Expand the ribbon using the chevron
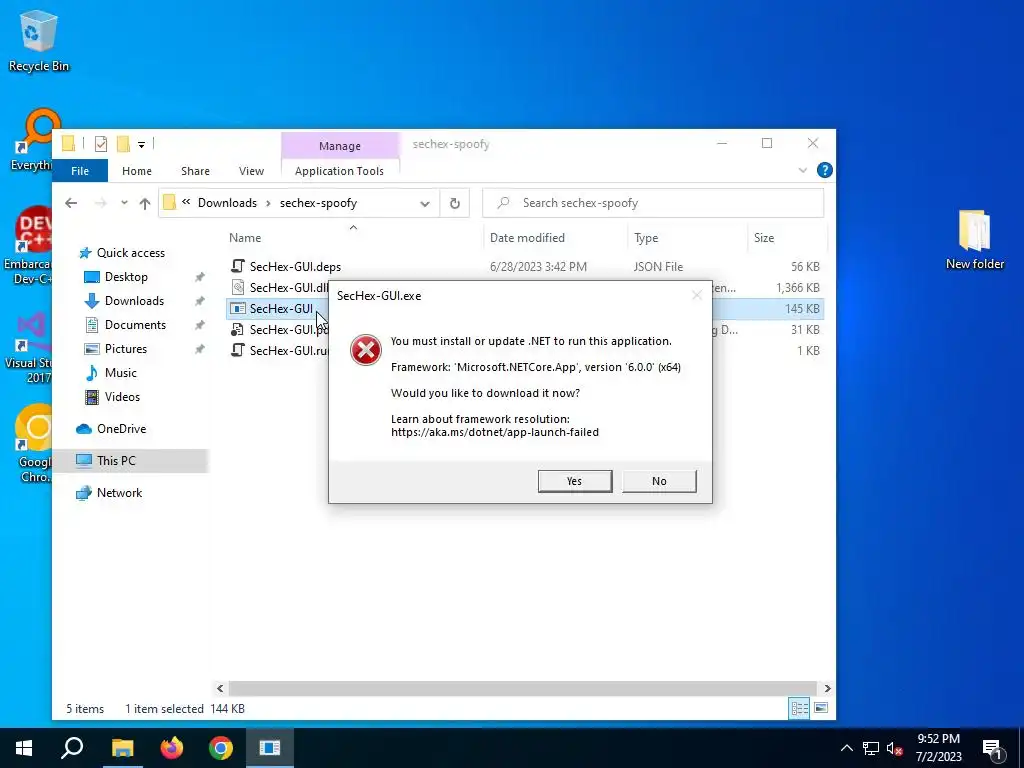This screenshot has height=768, width=1024. pos(803,170)
